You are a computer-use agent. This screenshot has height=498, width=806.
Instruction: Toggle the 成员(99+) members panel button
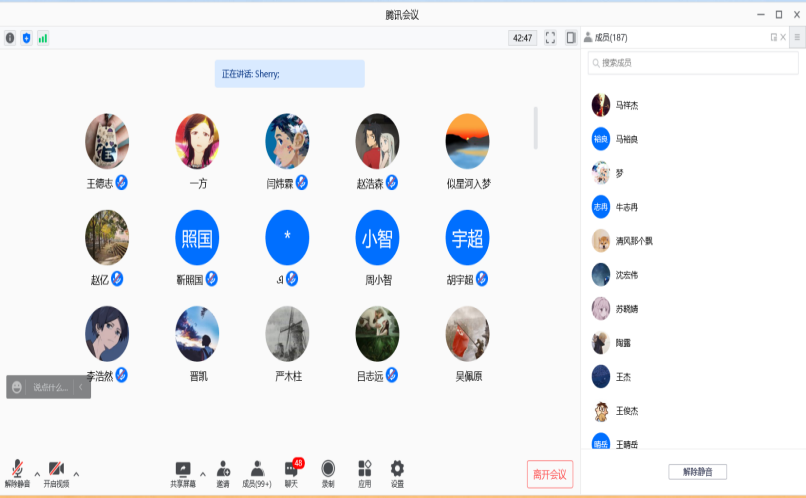click(257, 469)
